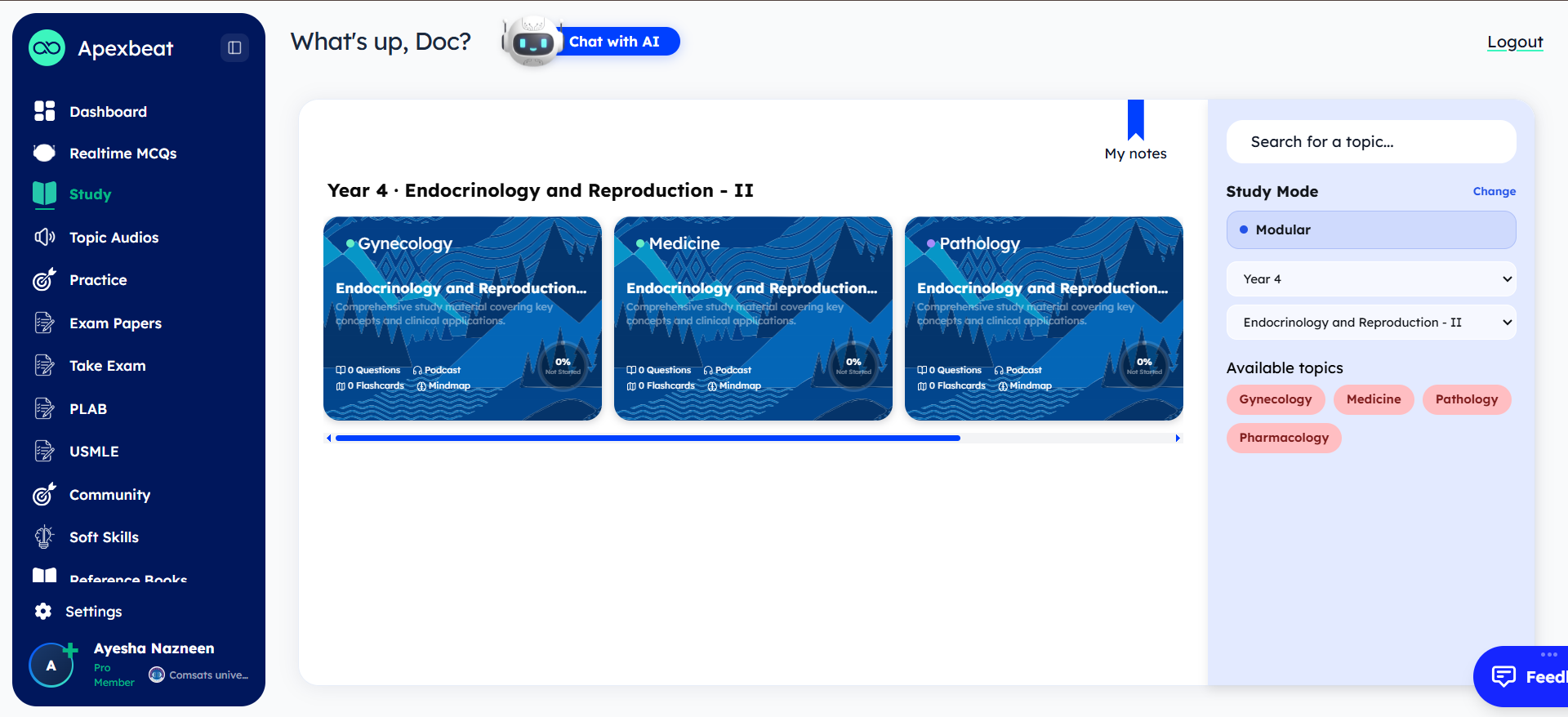Screen dimensions: 1568x717
Task: Open the Pathology topic card
Action: 1044,318
